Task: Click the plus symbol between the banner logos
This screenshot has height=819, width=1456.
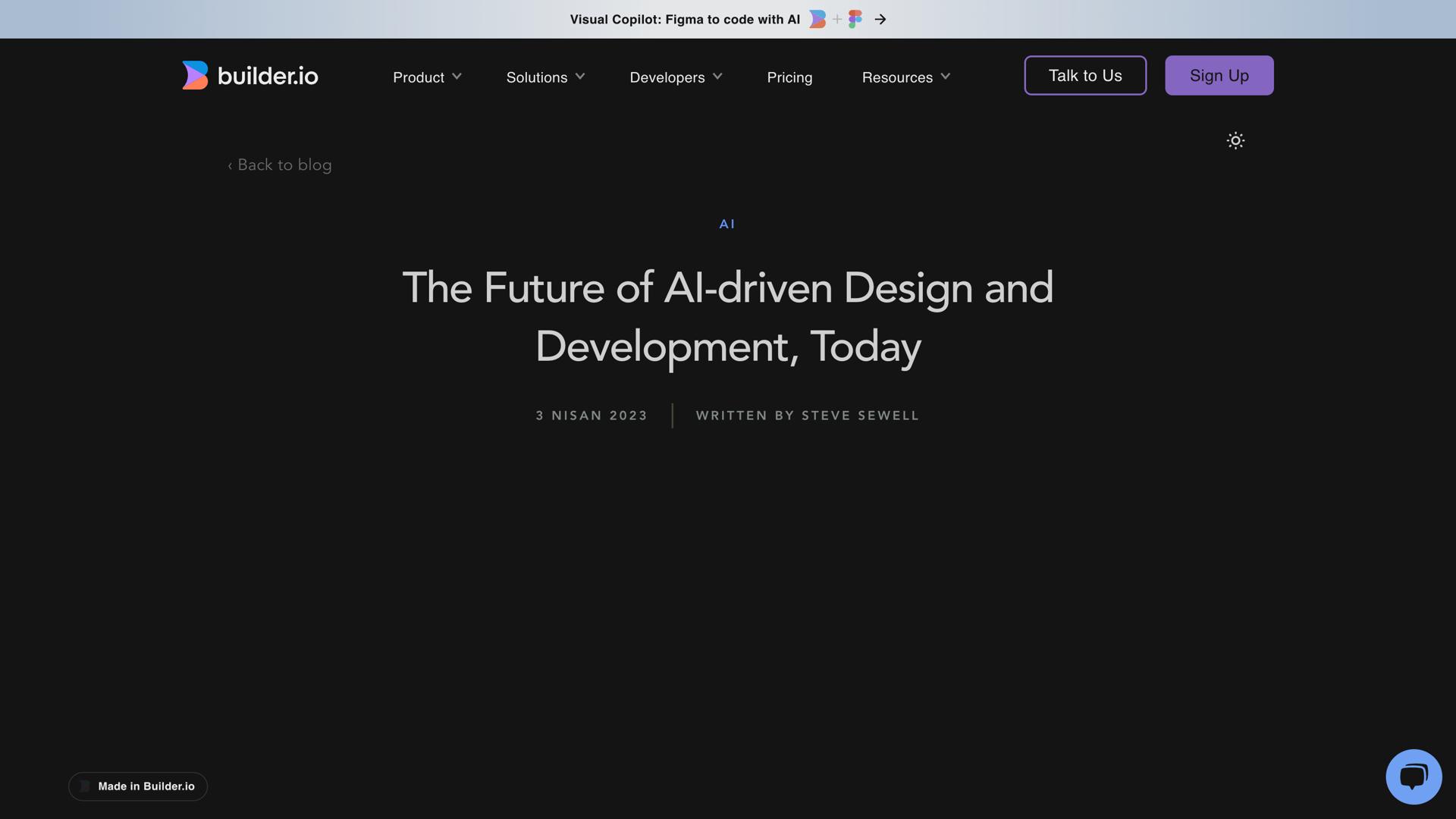Action: (x=836, y=19)
